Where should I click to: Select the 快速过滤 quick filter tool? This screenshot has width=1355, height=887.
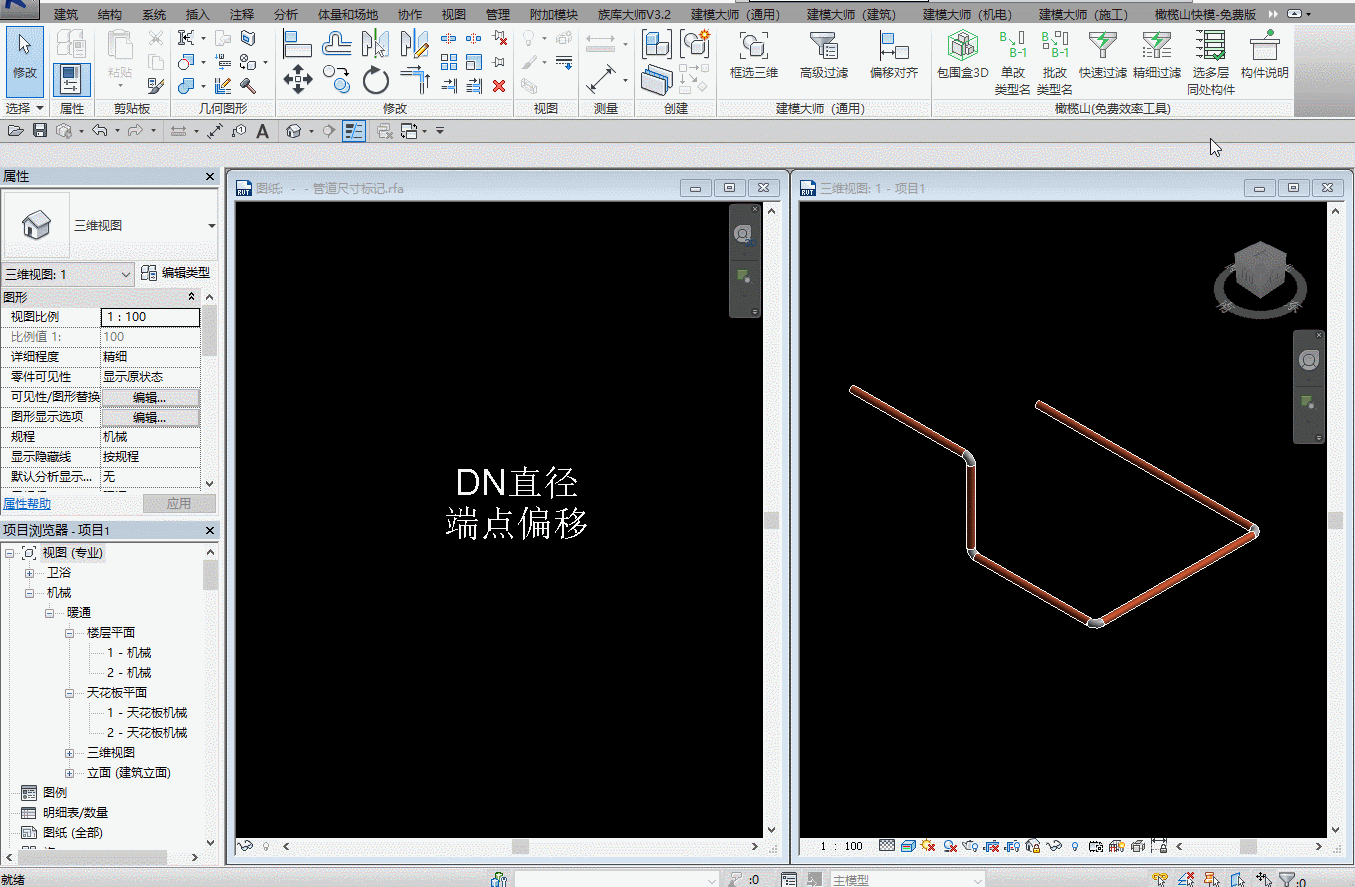1102,54
